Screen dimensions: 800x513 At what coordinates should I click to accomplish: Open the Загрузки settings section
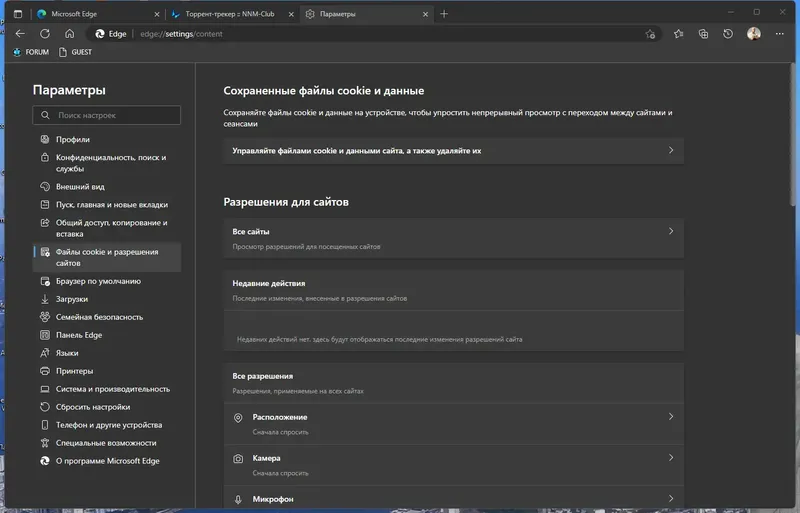[x=72, y=299]
